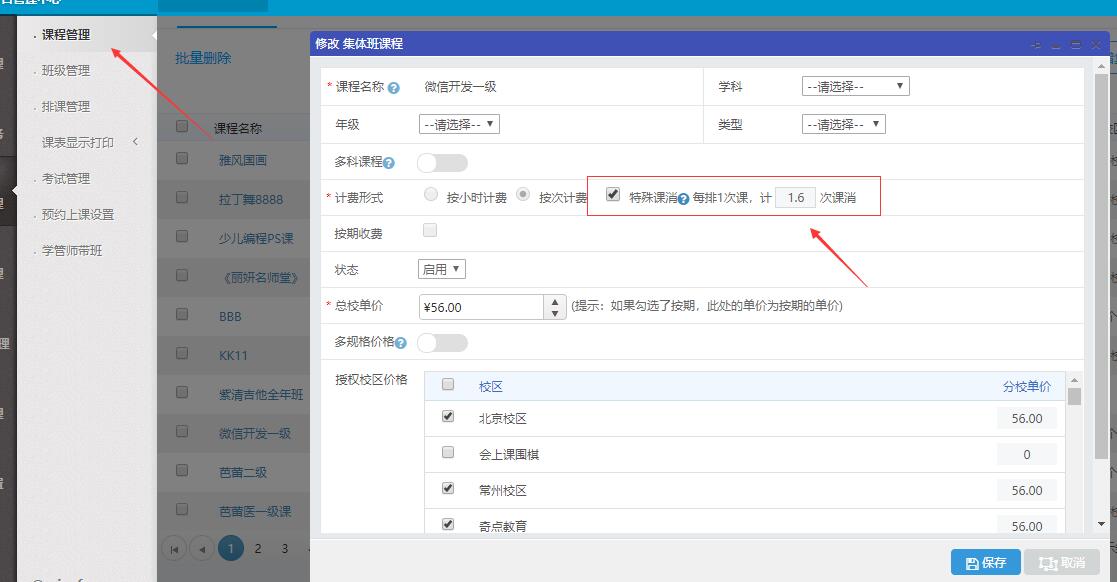Open course 少儿编程PS课 in list
Screen dimensions: 1117x582
[x=256, y=239]
